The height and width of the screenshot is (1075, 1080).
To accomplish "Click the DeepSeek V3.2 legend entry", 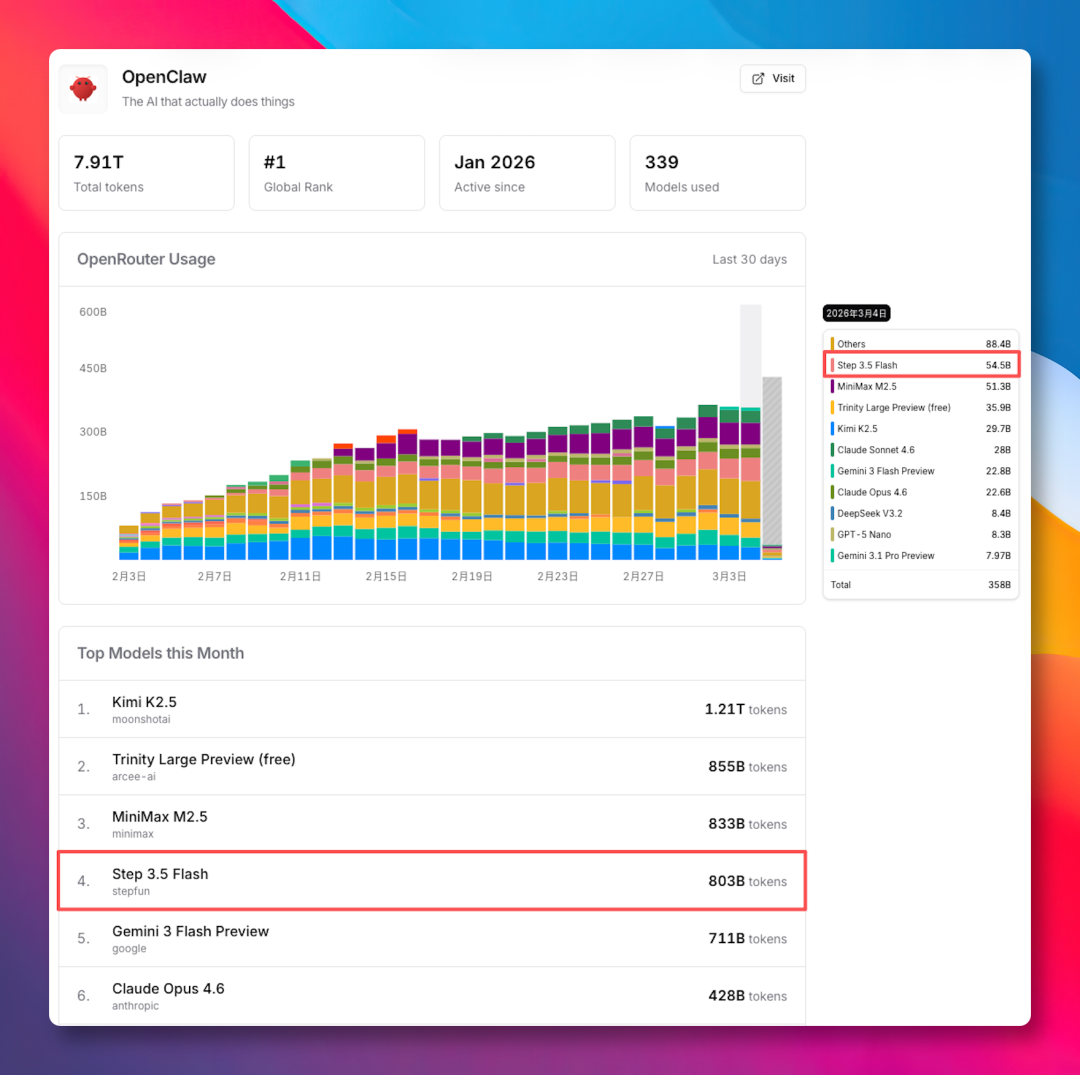I will [921, 513].
